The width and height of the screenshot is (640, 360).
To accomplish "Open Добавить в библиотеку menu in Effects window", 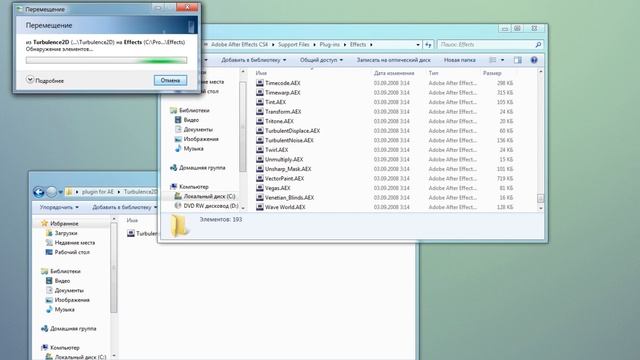I will (253, 60).
